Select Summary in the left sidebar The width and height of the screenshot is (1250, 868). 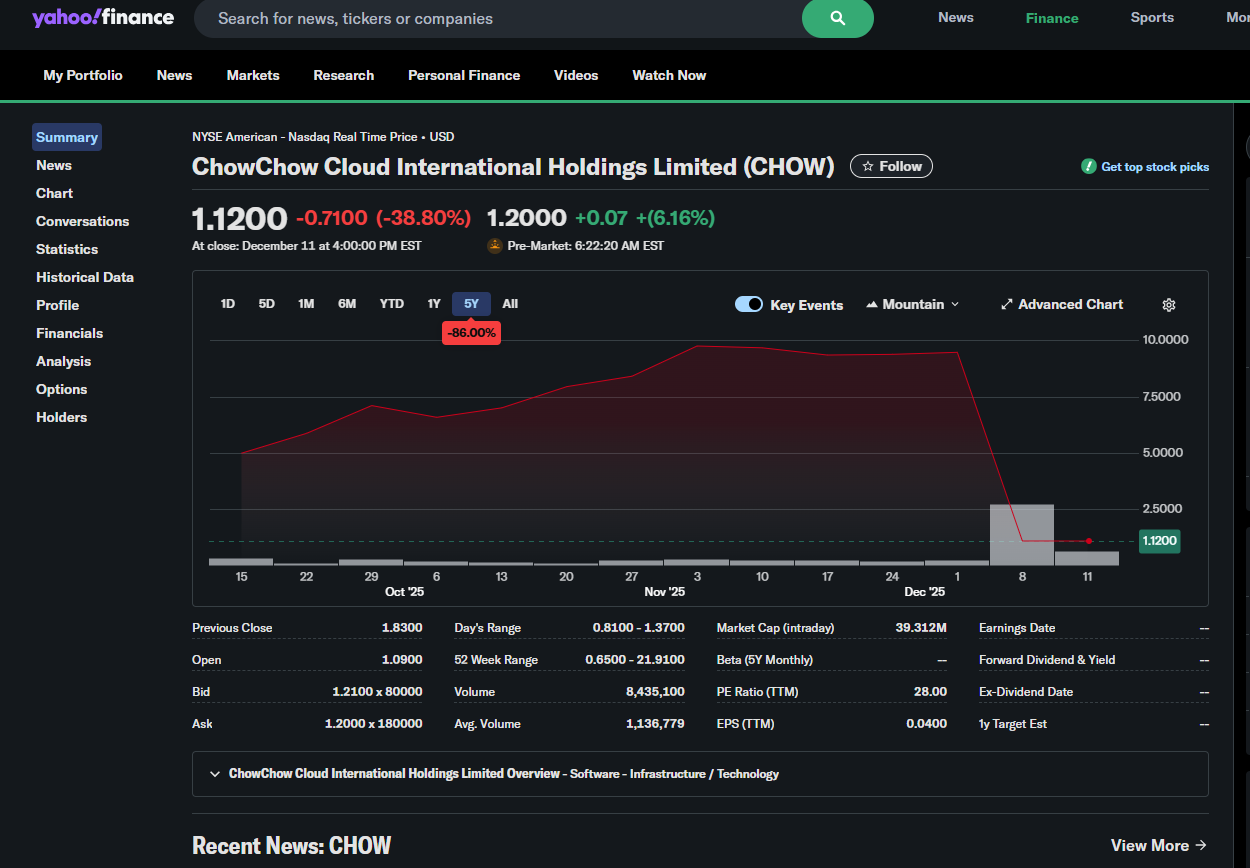67,138
